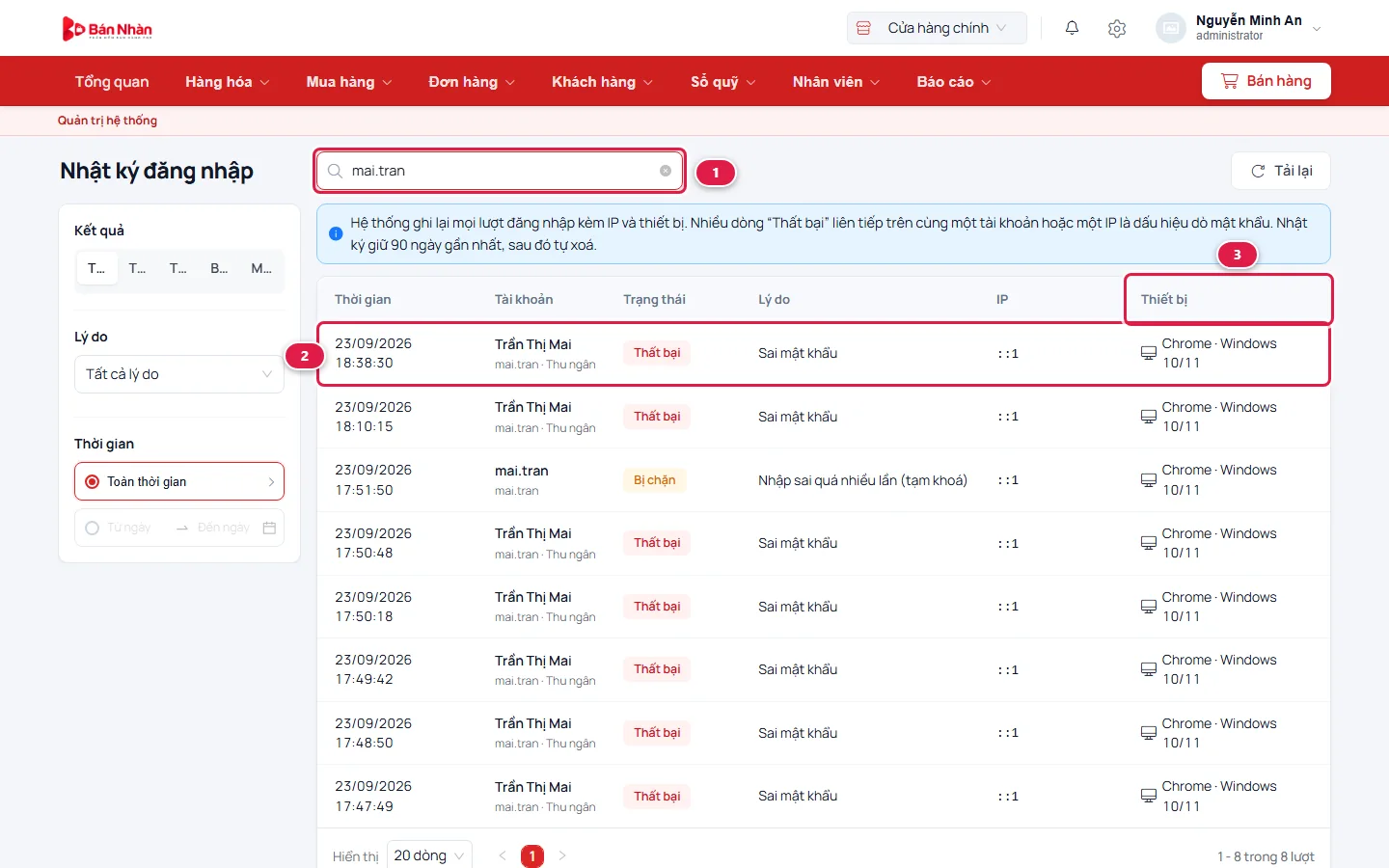The image size is (1389, 868).
Task: Go to next page arrow
Action: coord(562,855)
